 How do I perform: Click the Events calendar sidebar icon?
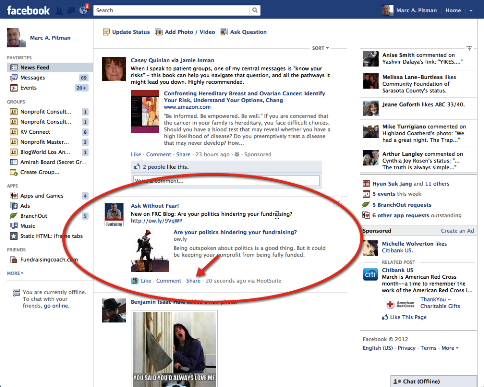pyautogui.click(x=14, y=88)
